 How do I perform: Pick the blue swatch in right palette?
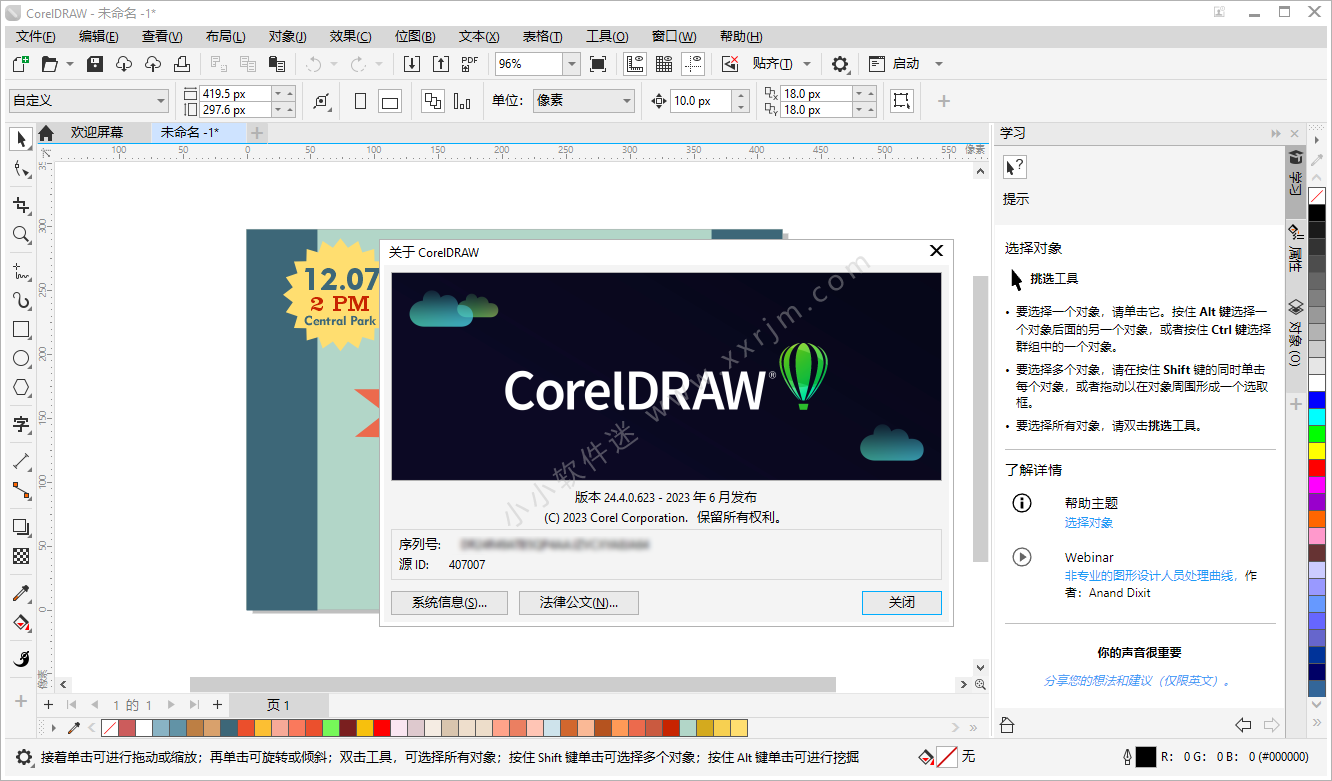click(x=1317, y=400)
